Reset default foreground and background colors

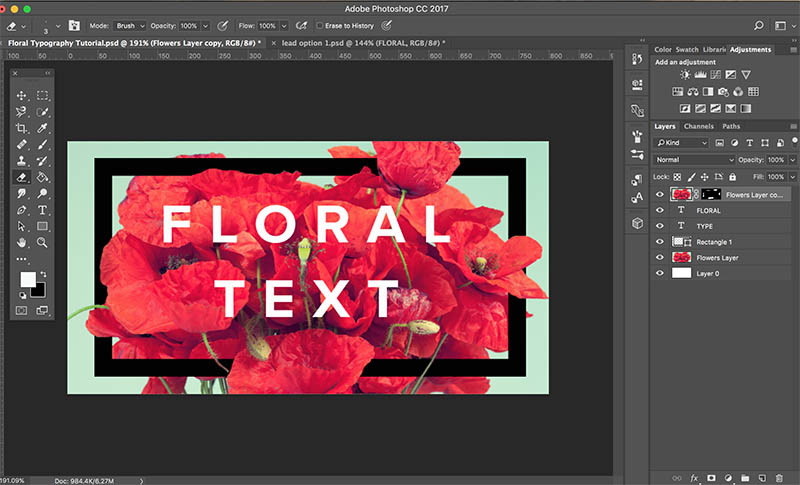point(22,295)
